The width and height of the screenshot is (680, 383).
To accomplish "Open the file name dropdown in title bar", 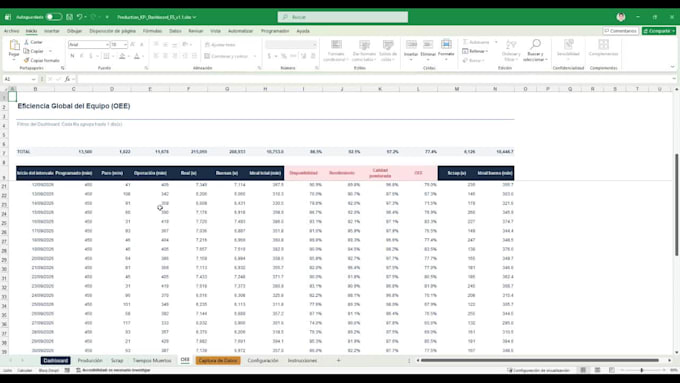I will (194, 17).
